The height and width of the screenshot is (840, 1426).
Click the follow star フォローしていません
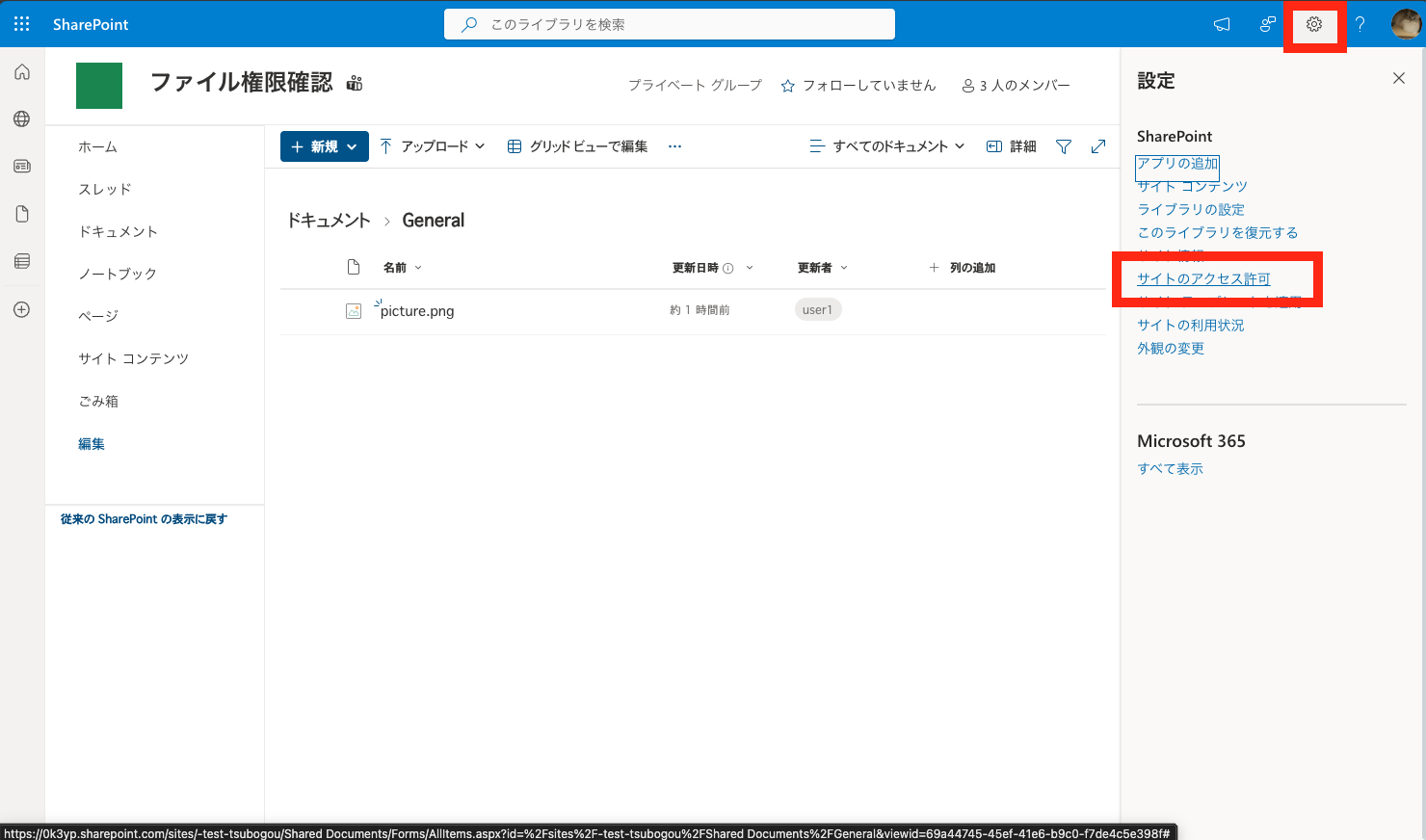(858, 85)
